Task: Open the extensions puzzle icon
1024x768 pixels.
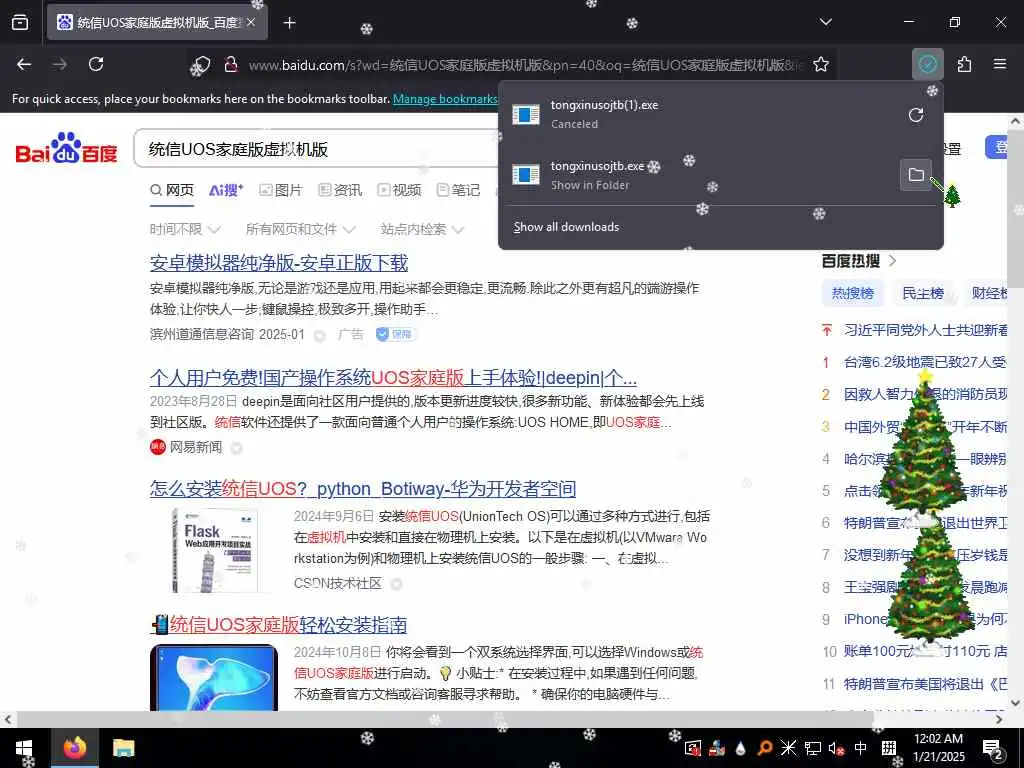Action: [x=964, y=64]
